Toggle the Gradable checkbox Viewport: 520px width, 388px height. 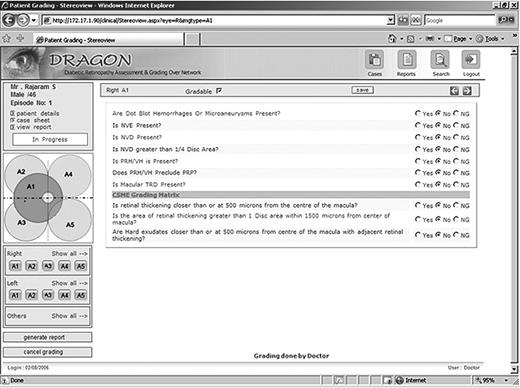click(219, 91)
